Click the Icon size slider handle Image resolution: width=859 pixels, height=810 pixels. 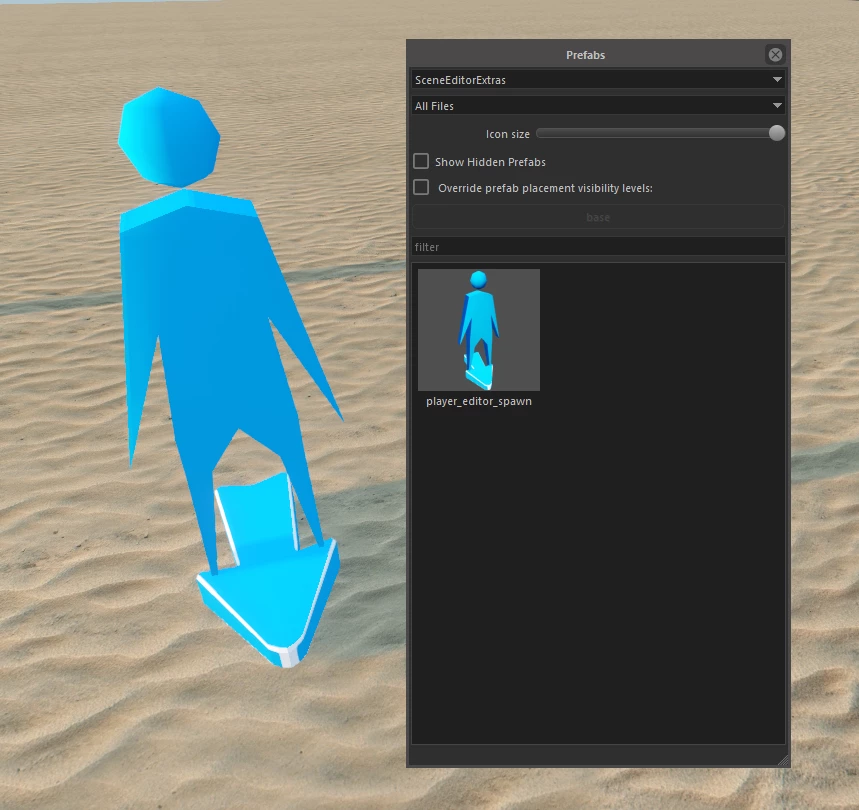(776, 133)
